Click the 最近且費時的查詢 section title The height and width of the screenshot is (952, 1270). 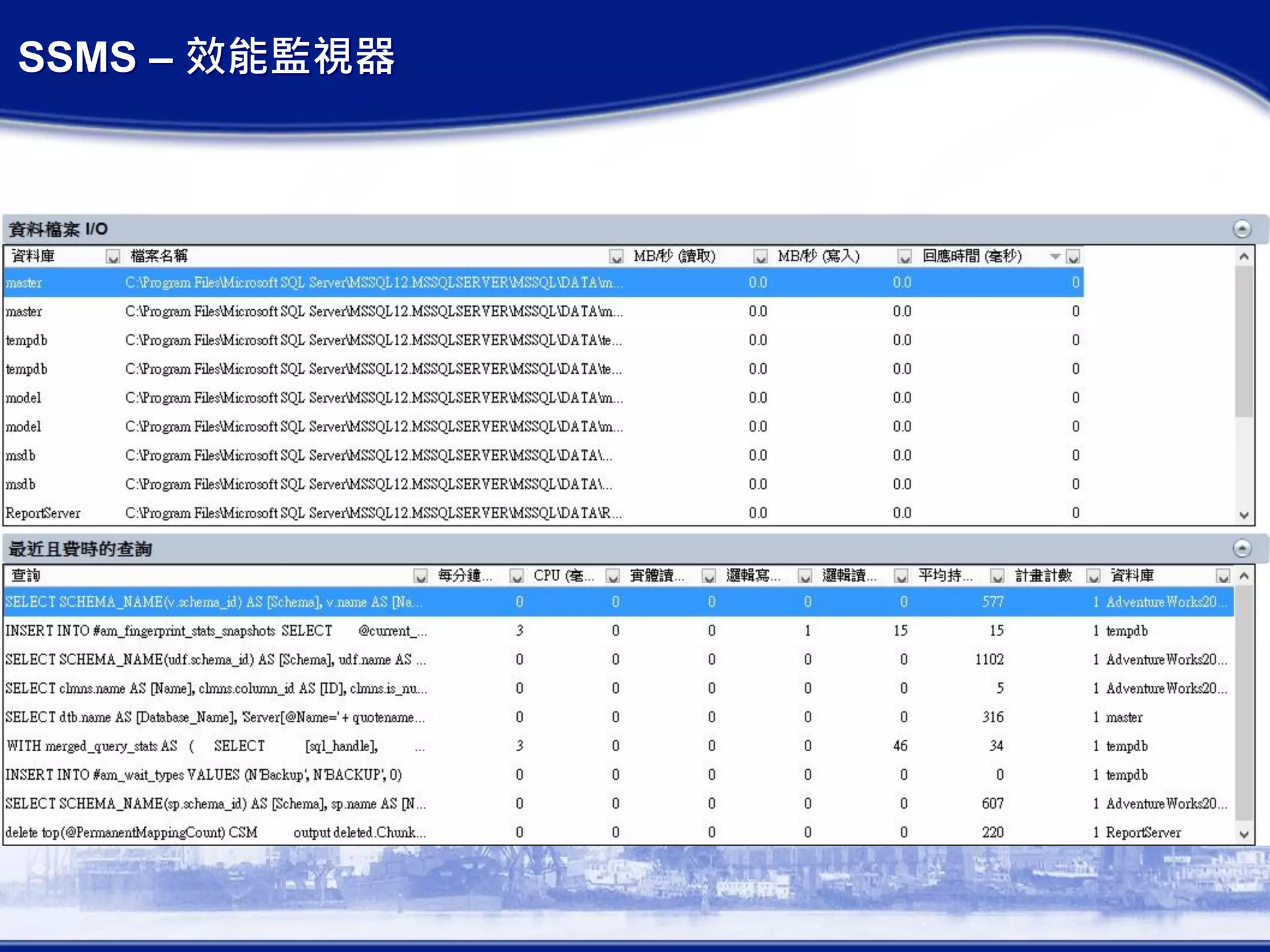point(80,549)
